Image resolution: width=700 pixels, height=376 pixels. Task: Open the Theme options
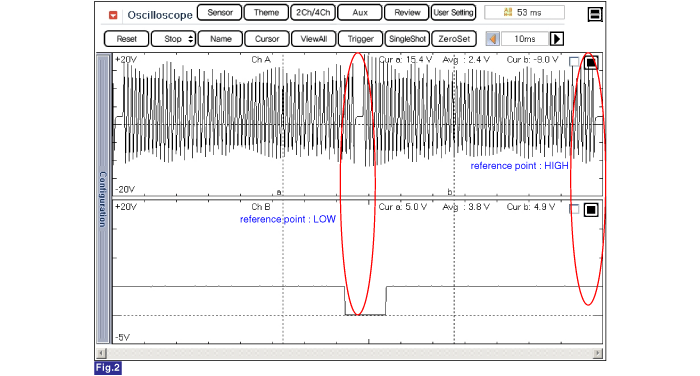266,13
